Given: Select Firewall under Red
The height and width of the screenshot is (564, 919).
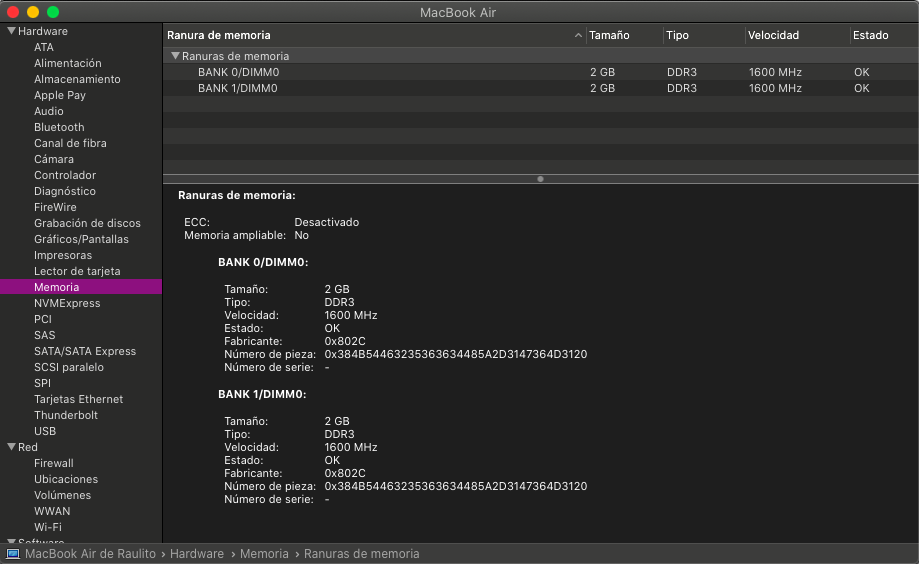Looking at the screenshot, I should click(x=53, y=463).
